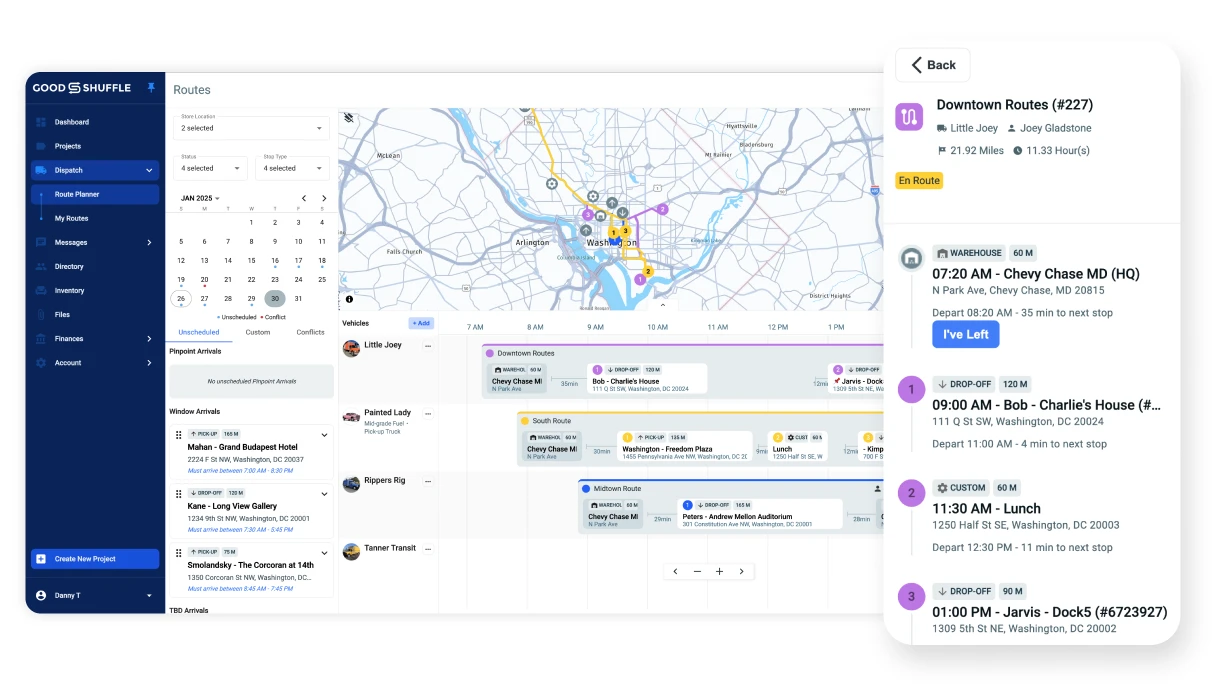The height and width of the screenshot is (687, 1223).
Task: Open the Finances section
Action: 70,338
